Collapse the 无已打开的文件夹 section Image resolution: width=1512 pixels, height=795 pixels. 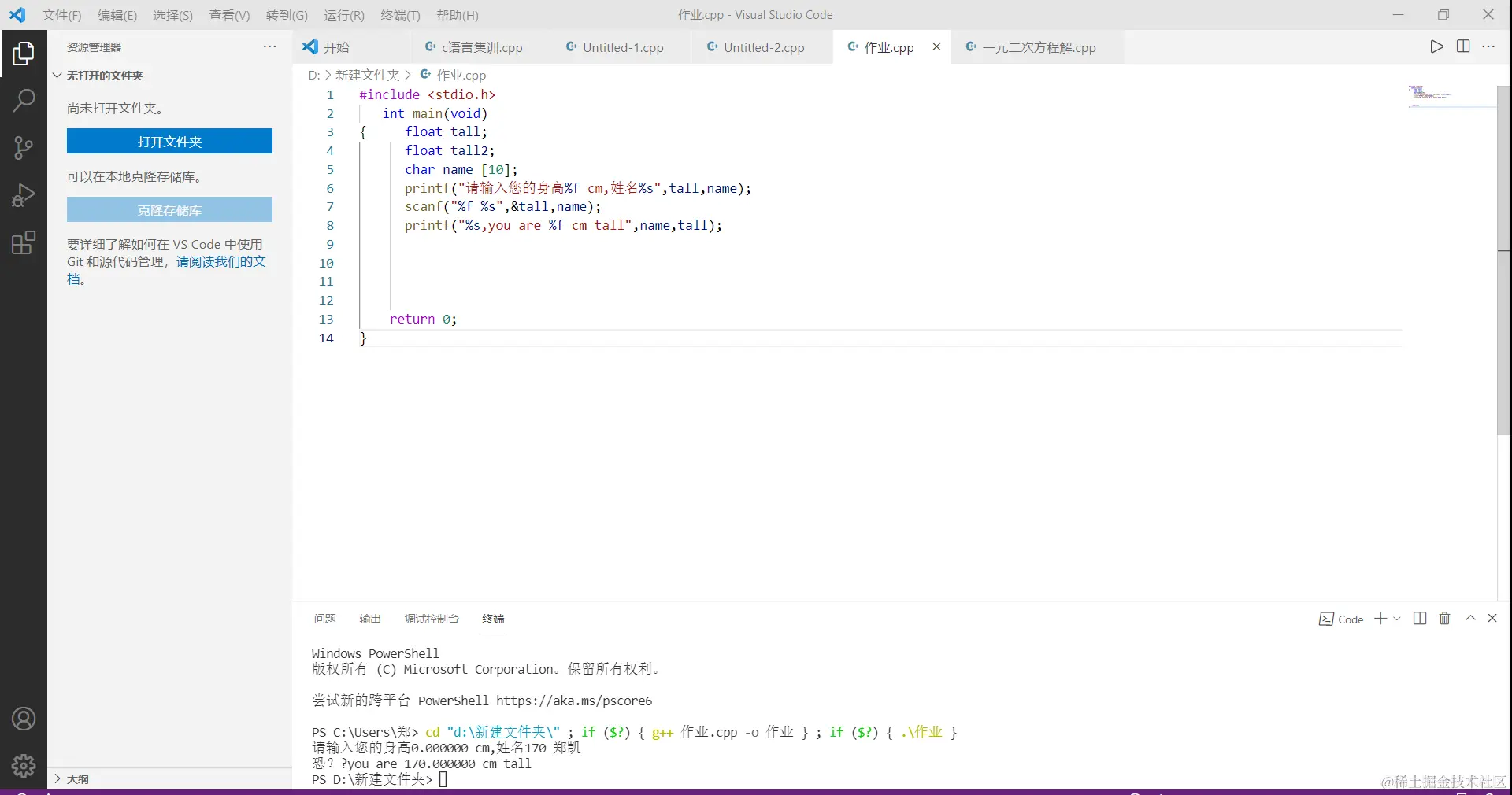coord(57,76)
